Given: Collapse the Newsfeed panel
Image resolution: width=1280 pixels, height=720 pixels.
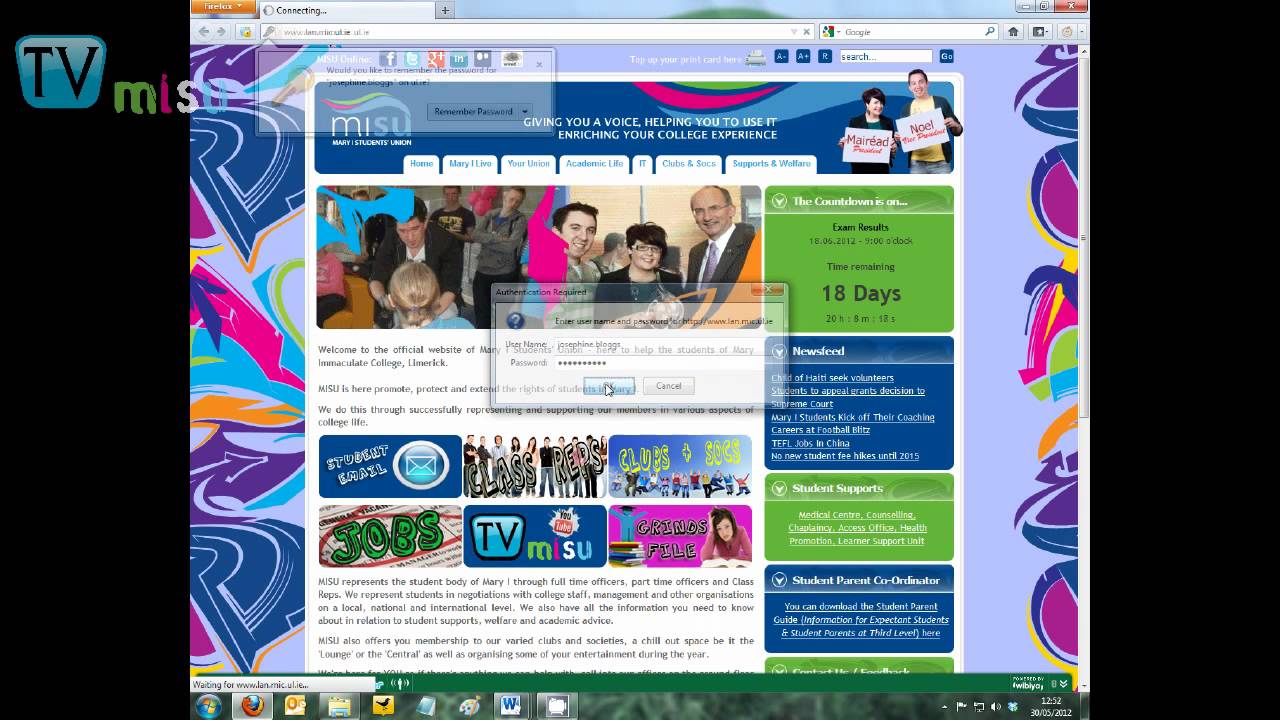Looking at the screenshot, I should pos(778,351).
